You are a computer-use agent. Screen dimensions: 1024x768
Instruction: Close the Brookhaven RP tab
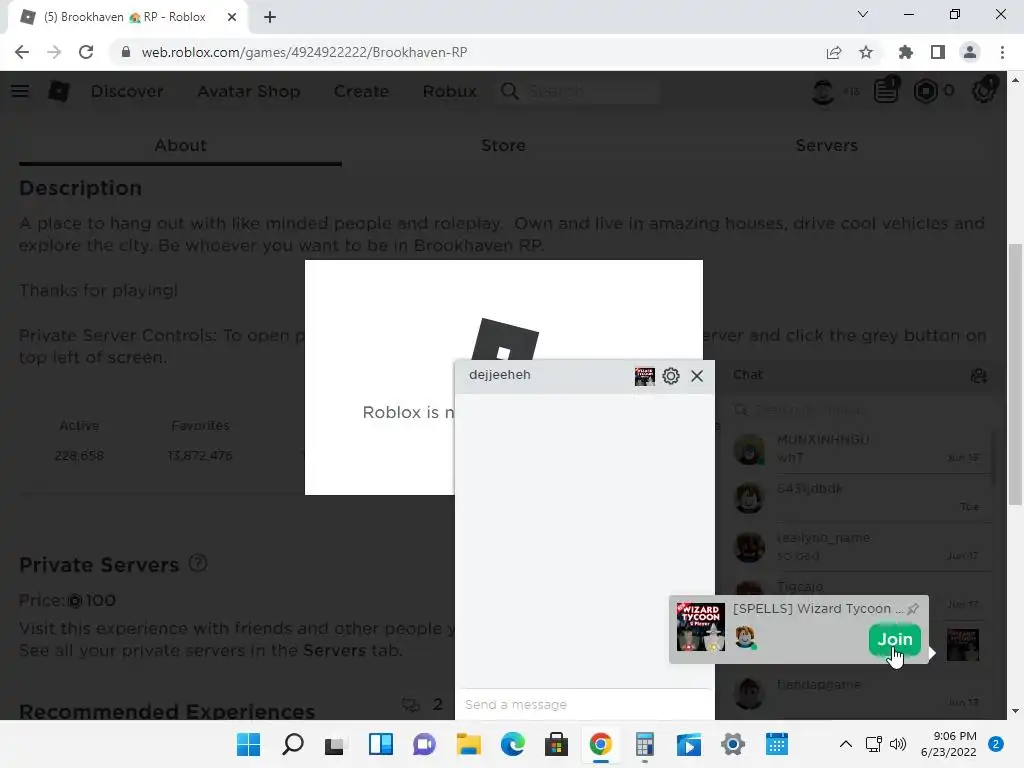coord(232,17)
